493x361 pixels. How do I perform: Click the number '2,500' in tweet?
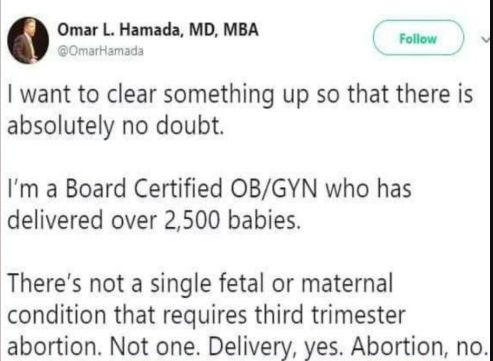192,221
